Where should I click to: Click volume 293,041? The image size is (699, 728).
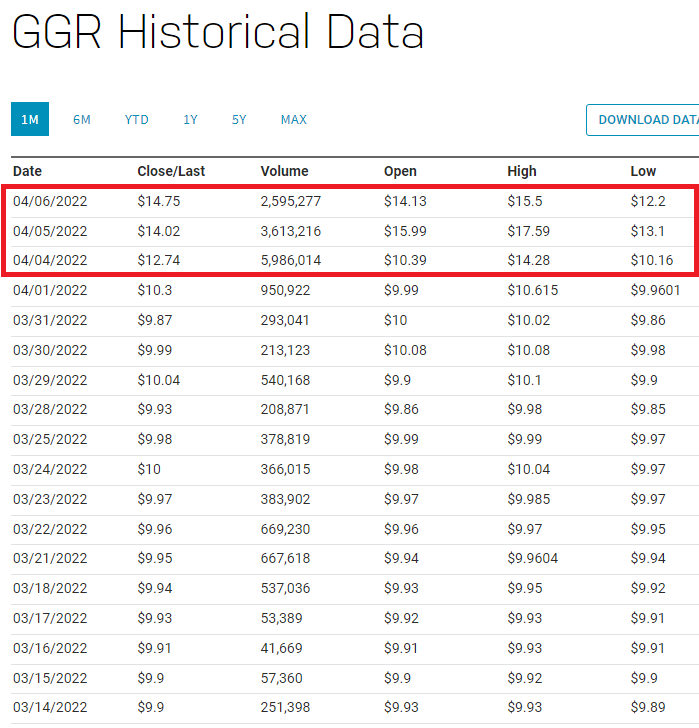(285, 320)
